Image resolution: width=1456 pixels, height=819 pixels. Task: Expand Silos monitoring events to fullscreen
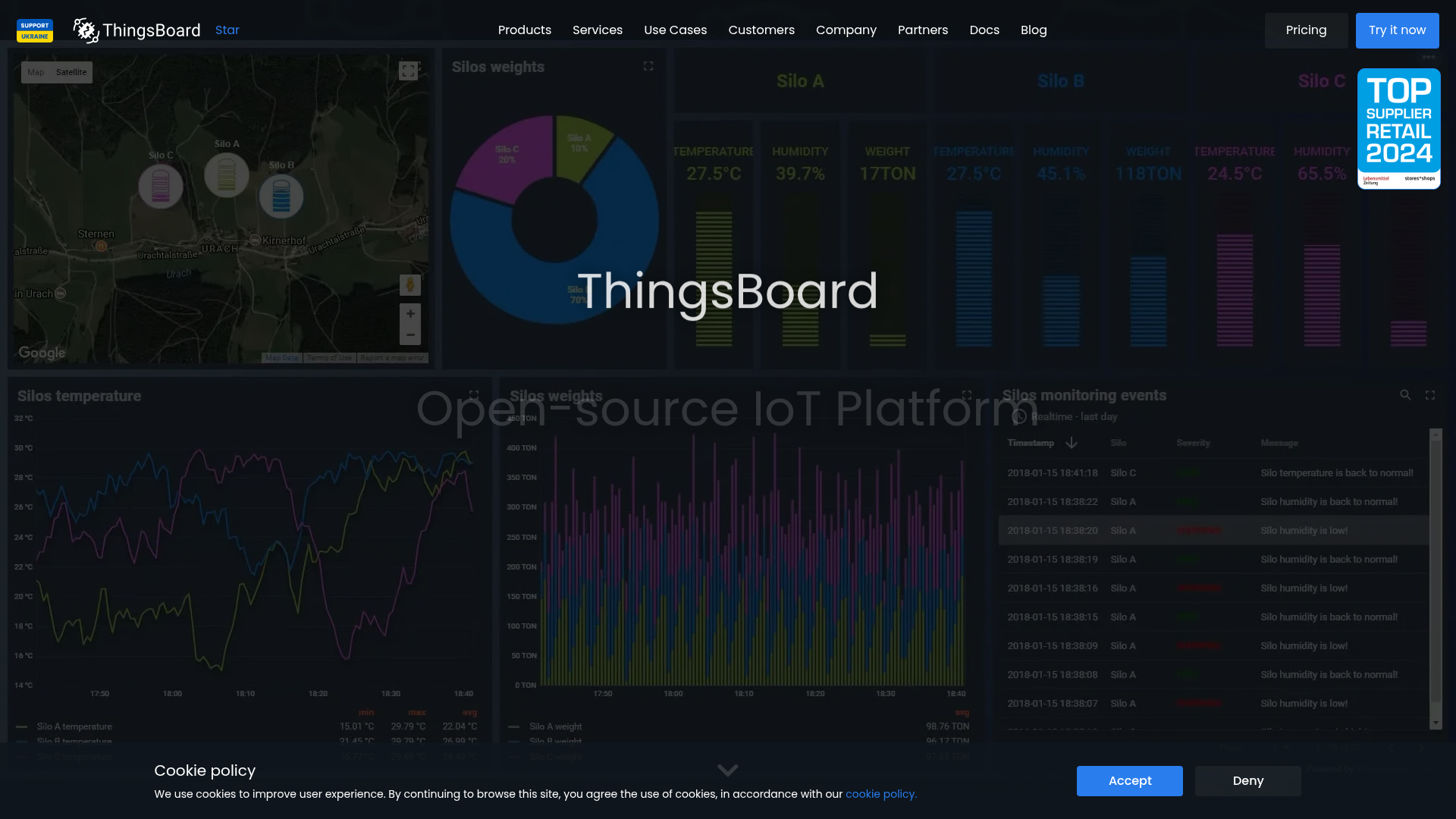1430,395
